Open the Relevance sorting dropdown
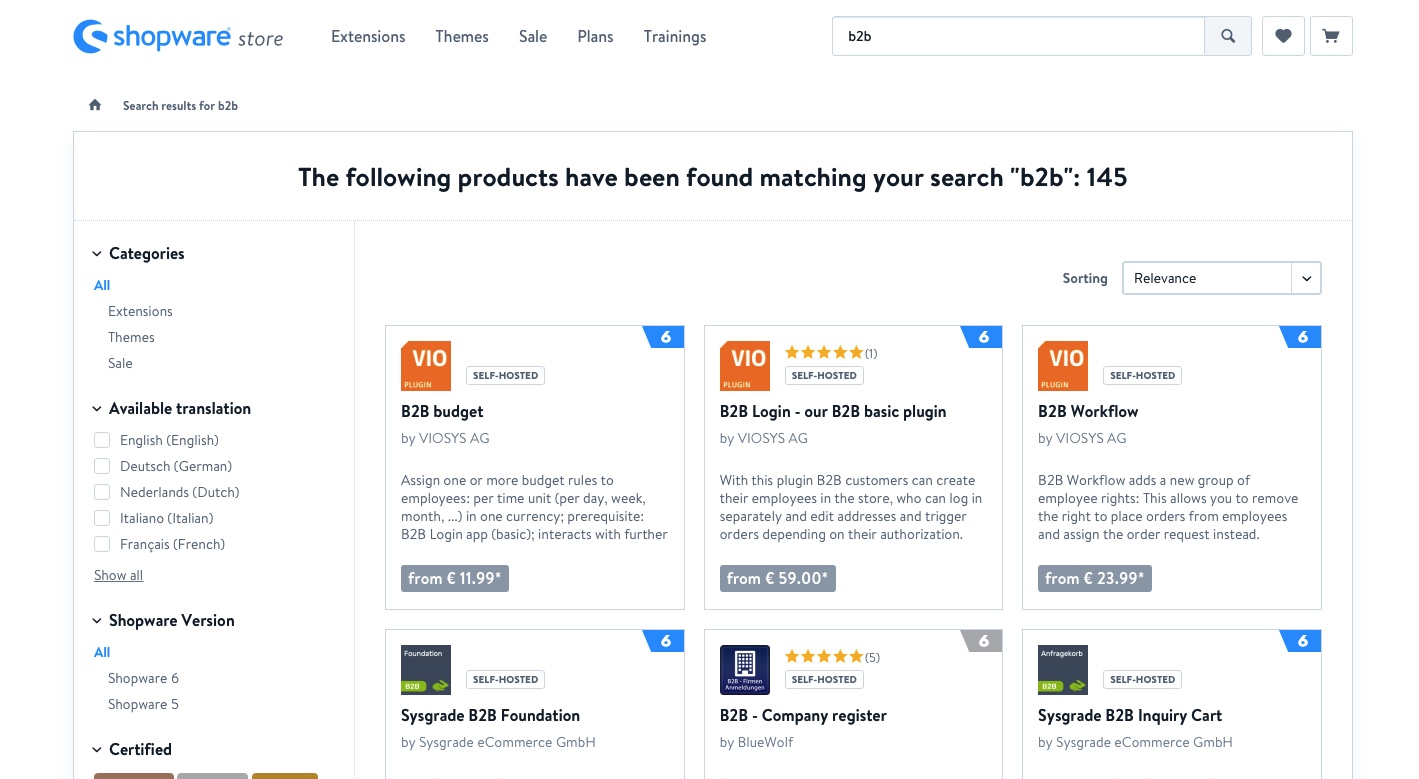This screenshot has height=779, width=1419. click(x=1221, y=278)
